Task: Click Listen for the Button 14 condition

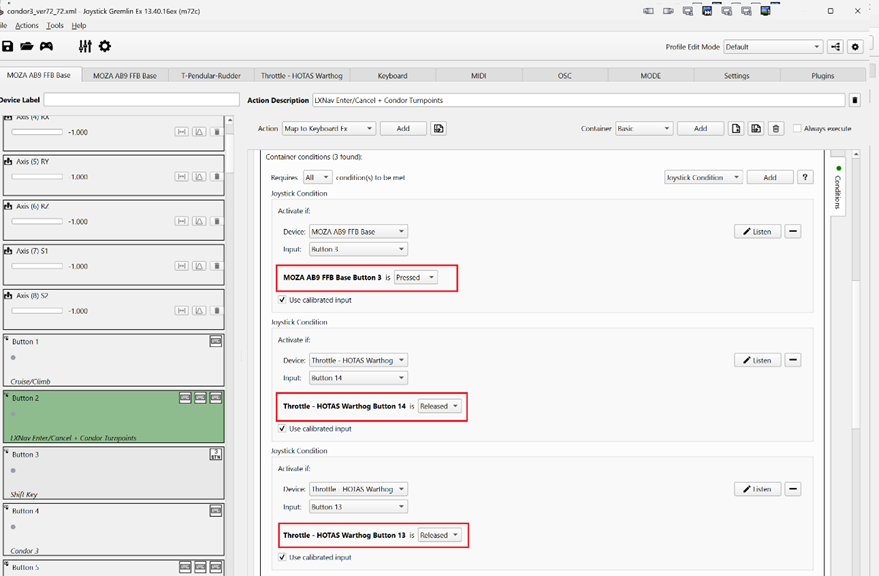Action: click(x=757, y=360)
